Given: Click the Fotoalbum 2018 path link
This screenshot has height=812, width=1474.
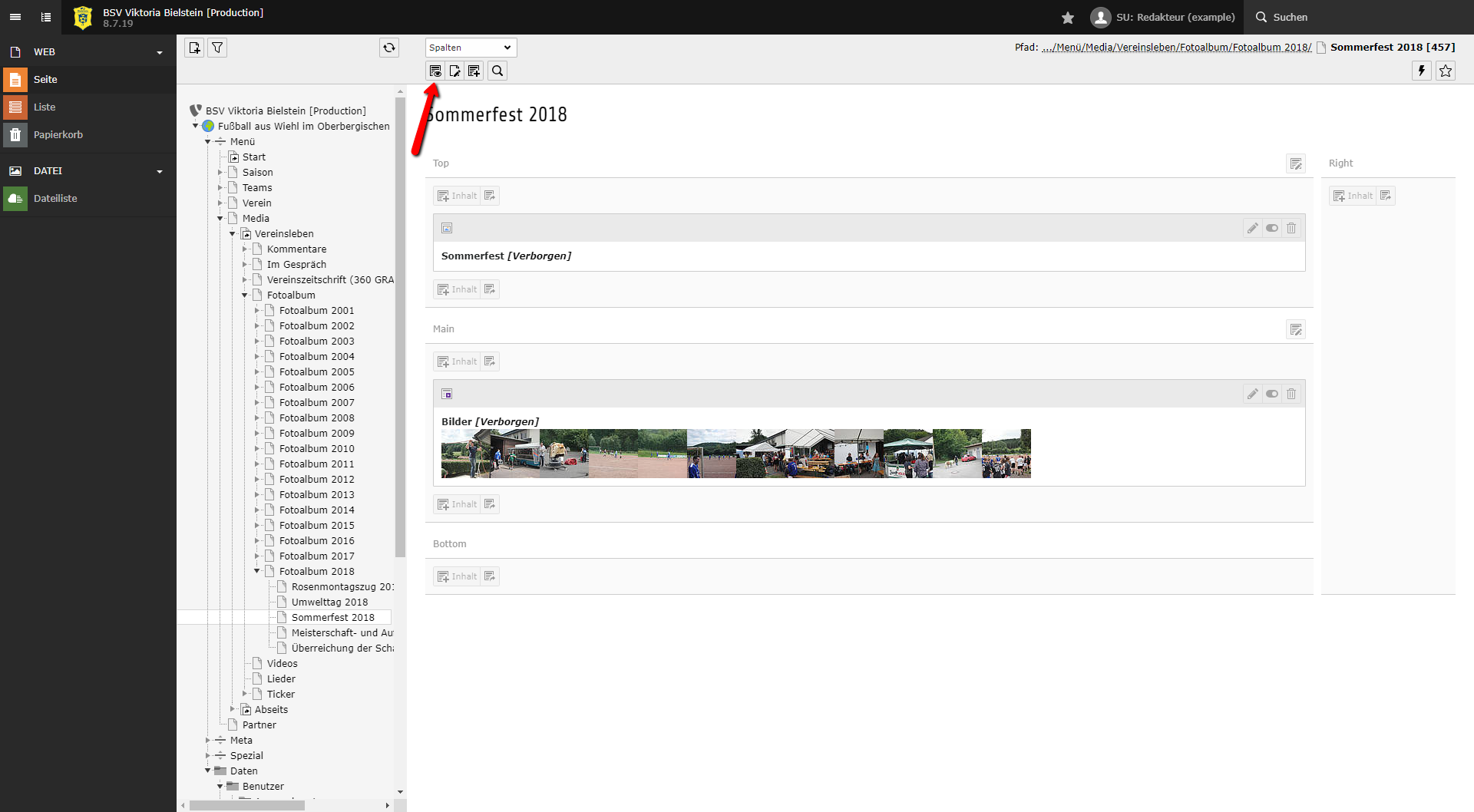Looking at the screenshot, I should click(x=1271, y=47).
